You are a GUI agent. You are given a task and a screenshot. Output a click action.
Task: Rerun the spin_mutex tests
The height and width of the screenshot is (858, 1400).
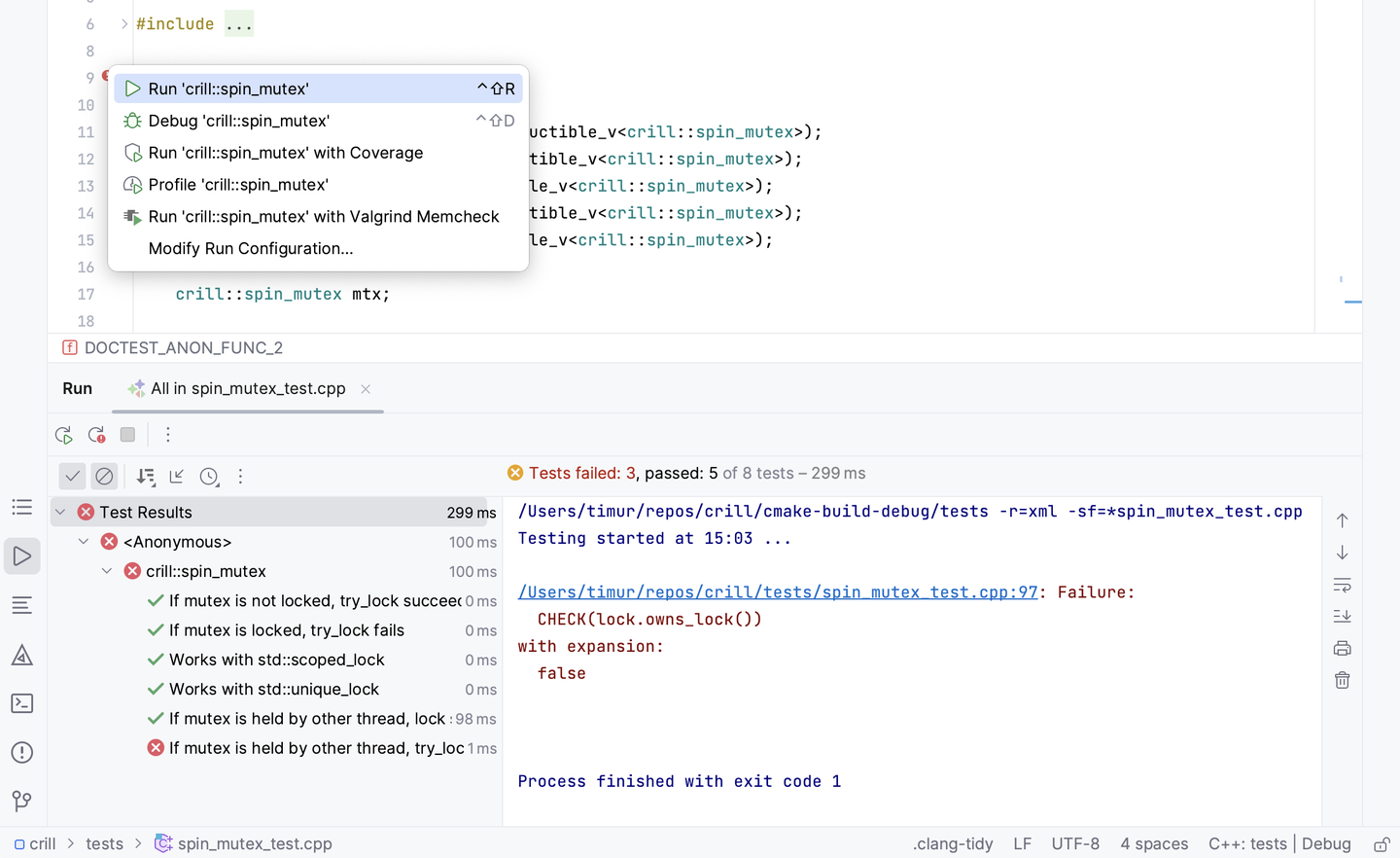[x=64, y=435]
